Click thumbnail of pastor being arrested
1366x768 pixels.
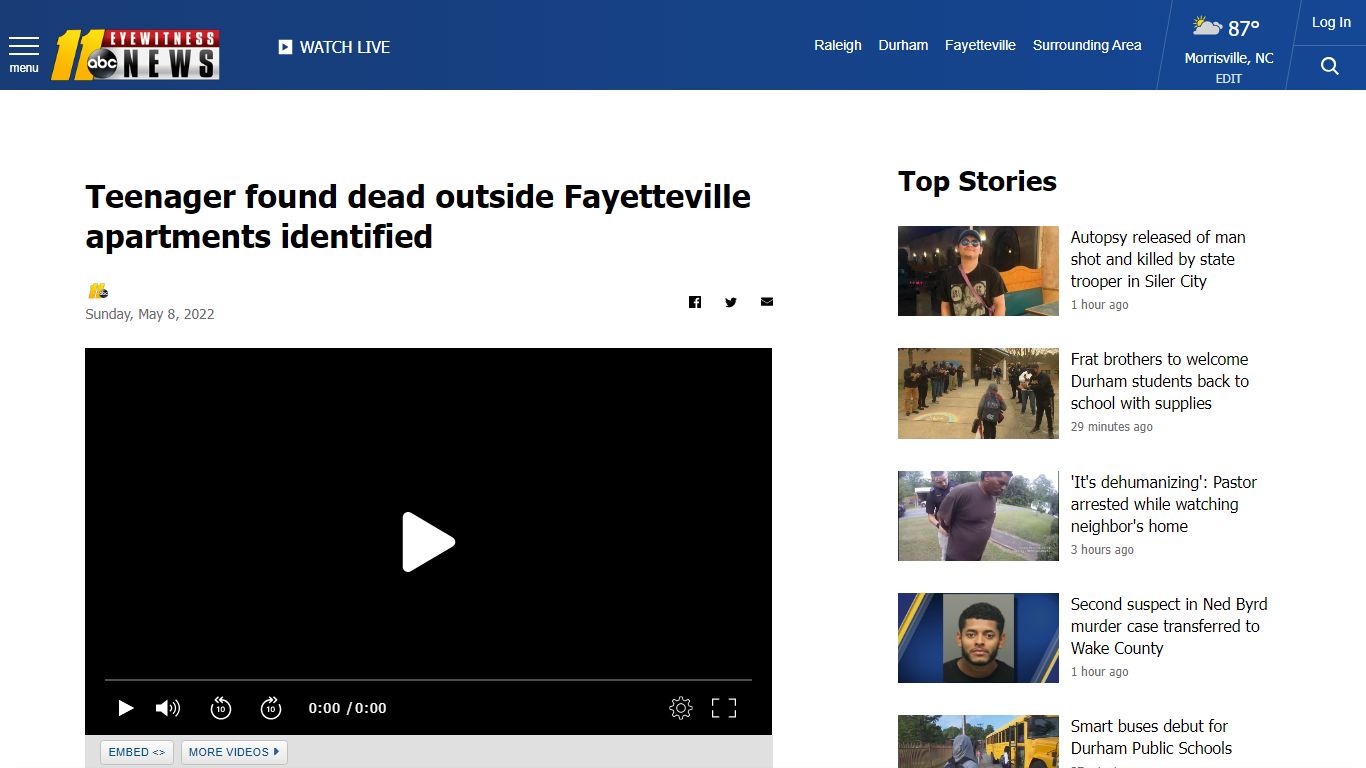click(x=978, y=516)
